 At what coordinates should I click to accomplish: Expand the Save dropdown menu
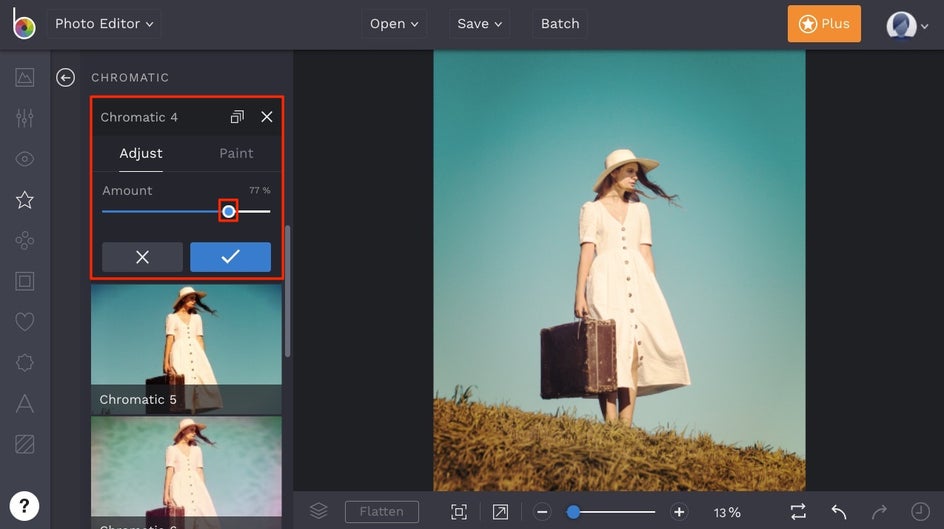[x=479, y=24]
